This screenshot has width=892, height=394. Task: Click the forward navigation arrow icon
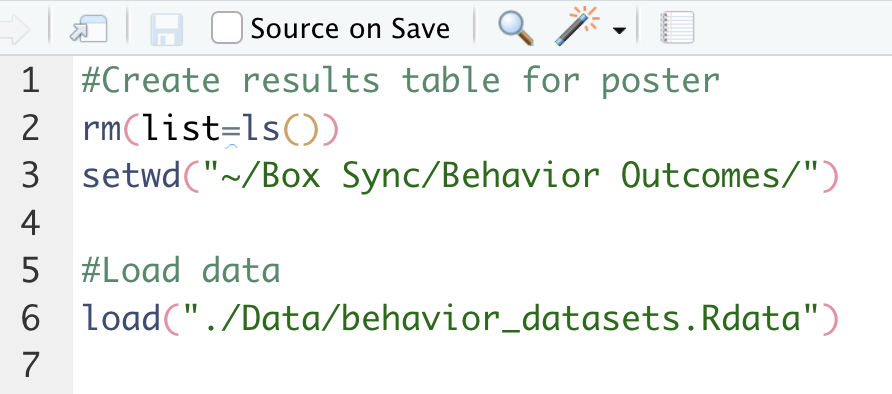tap(14, 30)
